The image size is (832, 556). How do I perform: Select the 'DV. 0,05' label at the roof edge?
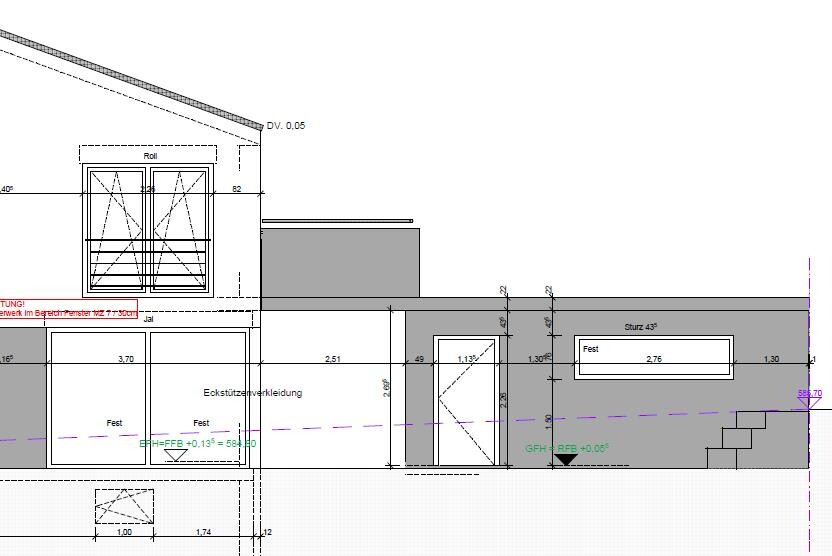click(x=286, y=126)
